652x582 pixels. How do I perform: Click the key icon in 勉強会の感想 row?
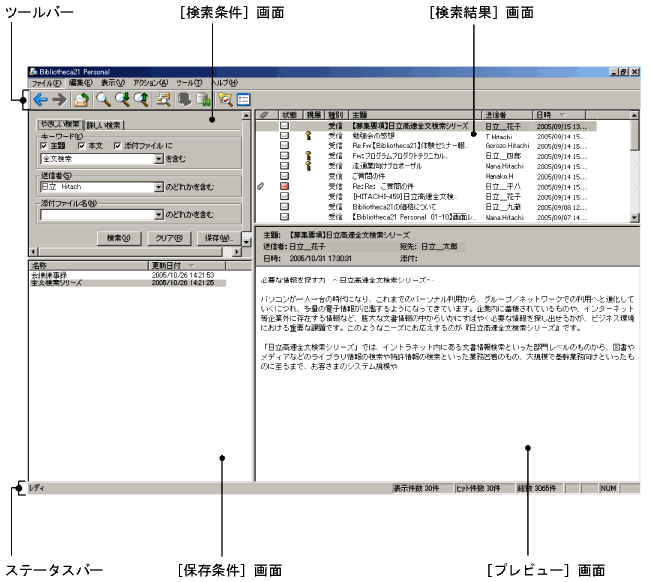pos(309,136)
